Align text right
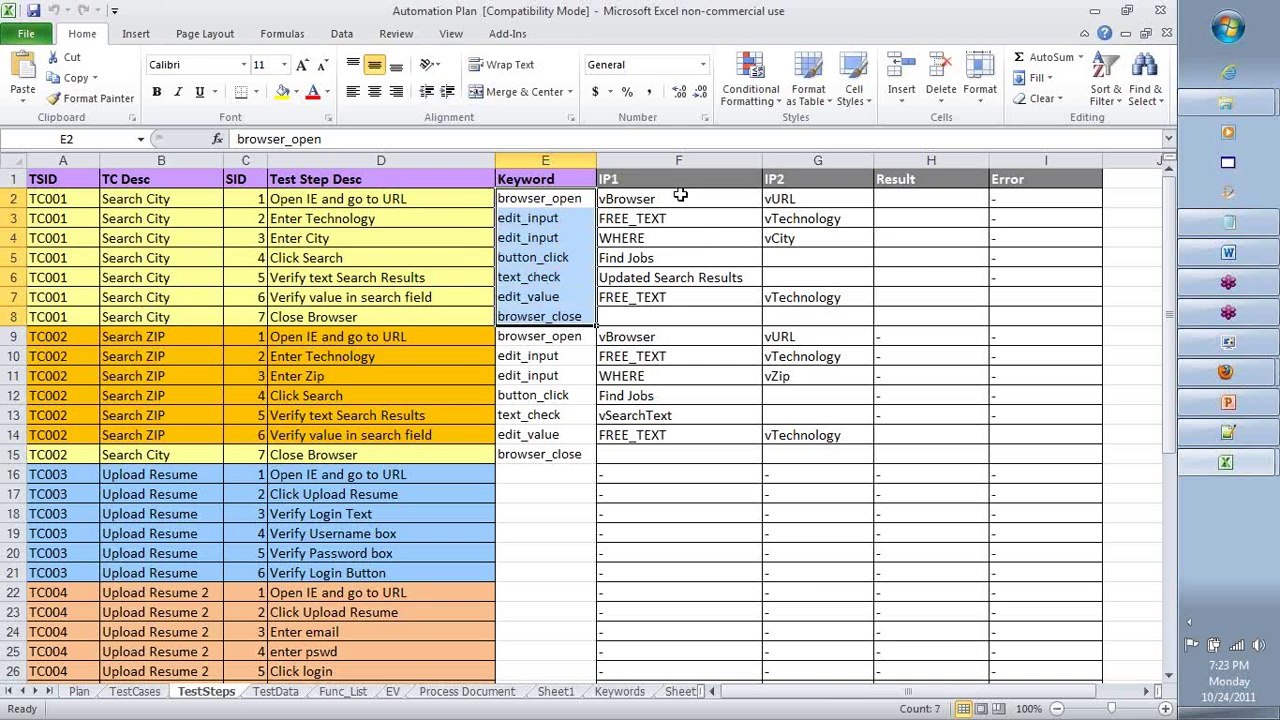 396,92
